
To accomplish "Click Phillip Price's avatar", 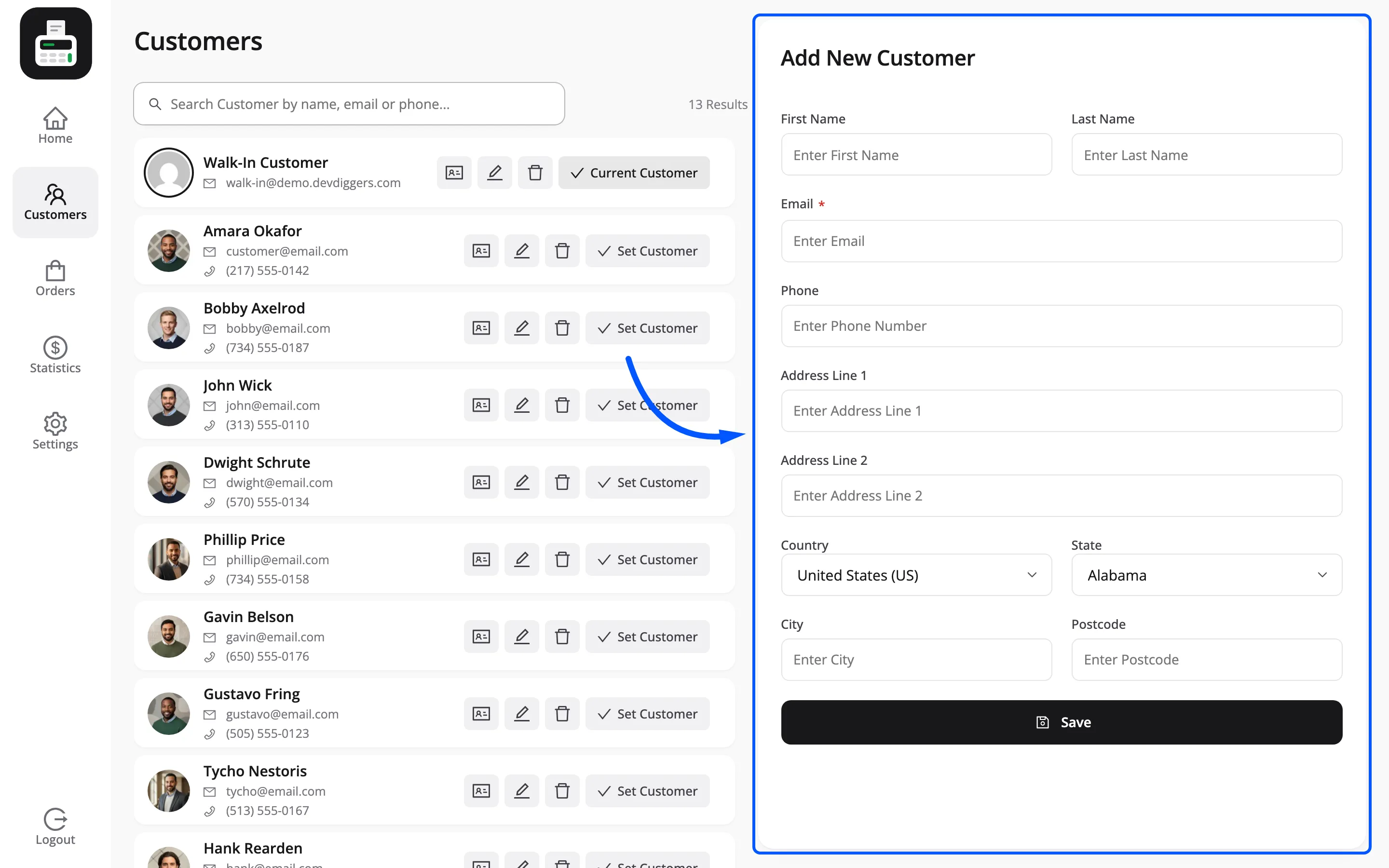I will (169, 559).
